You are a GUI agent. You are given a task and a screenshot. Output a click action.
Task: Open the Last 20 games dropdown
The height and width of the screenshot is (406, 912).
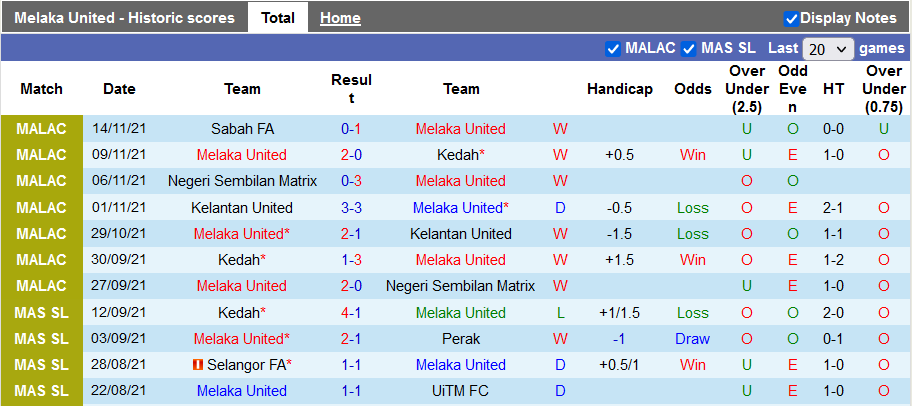click(x=828, y=49)
